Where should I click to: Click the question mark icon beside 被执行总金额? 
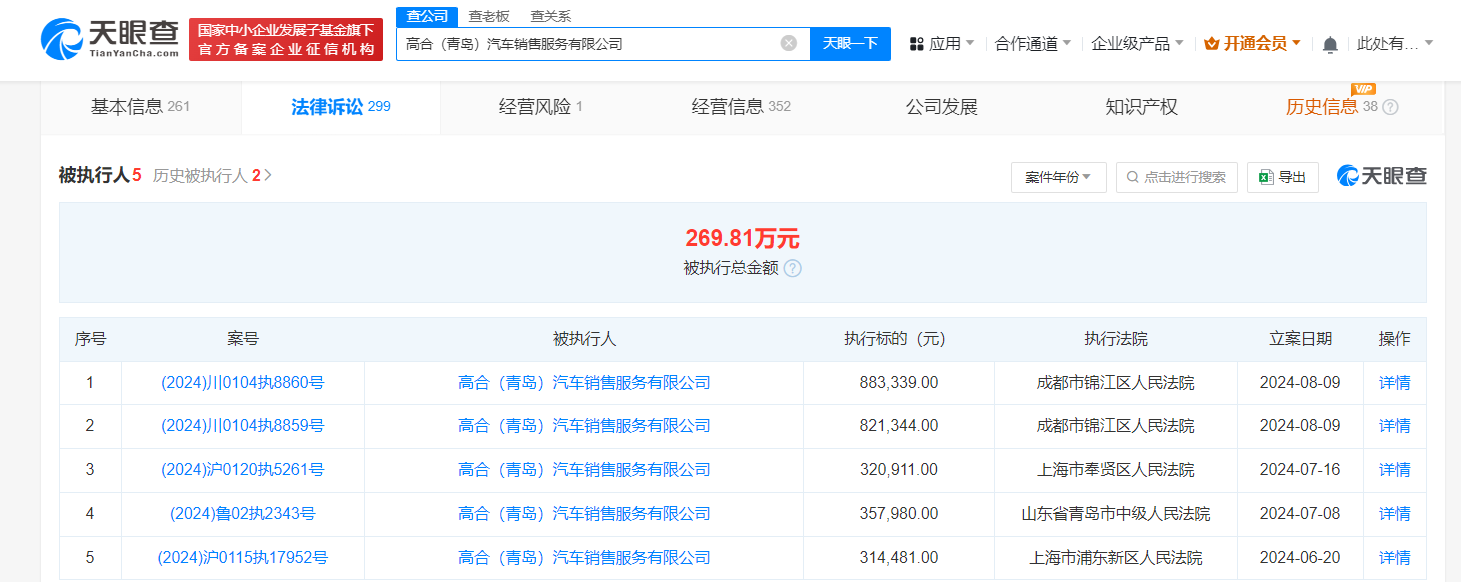[793, 268]
